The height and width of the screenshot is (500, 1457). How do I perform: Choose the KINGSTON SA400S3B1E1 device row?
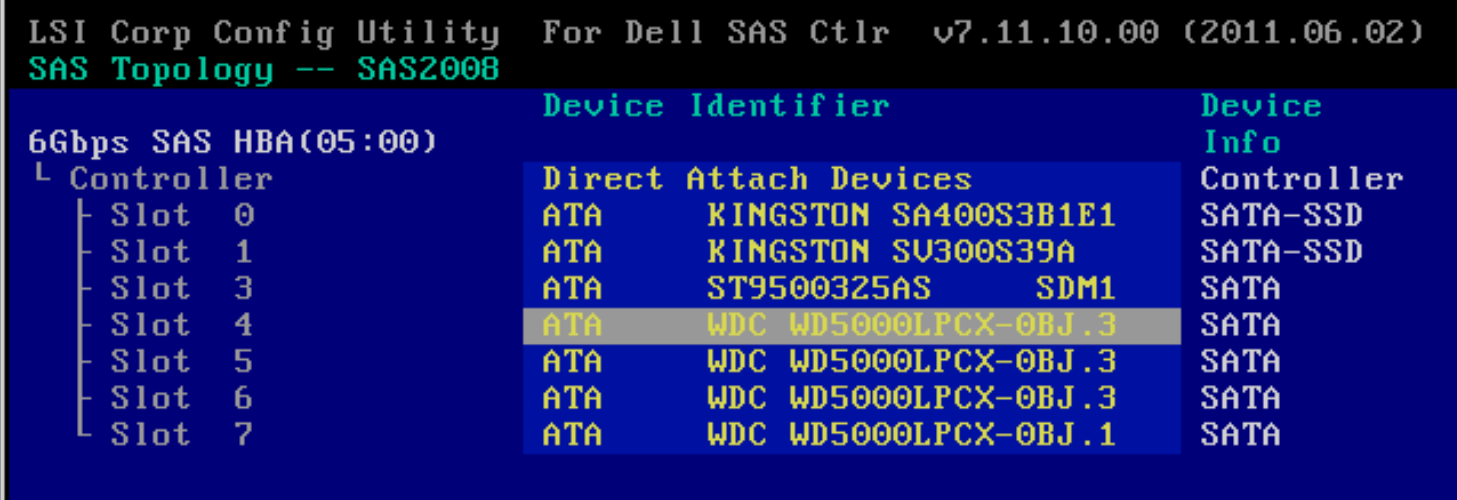pos(852,215)
